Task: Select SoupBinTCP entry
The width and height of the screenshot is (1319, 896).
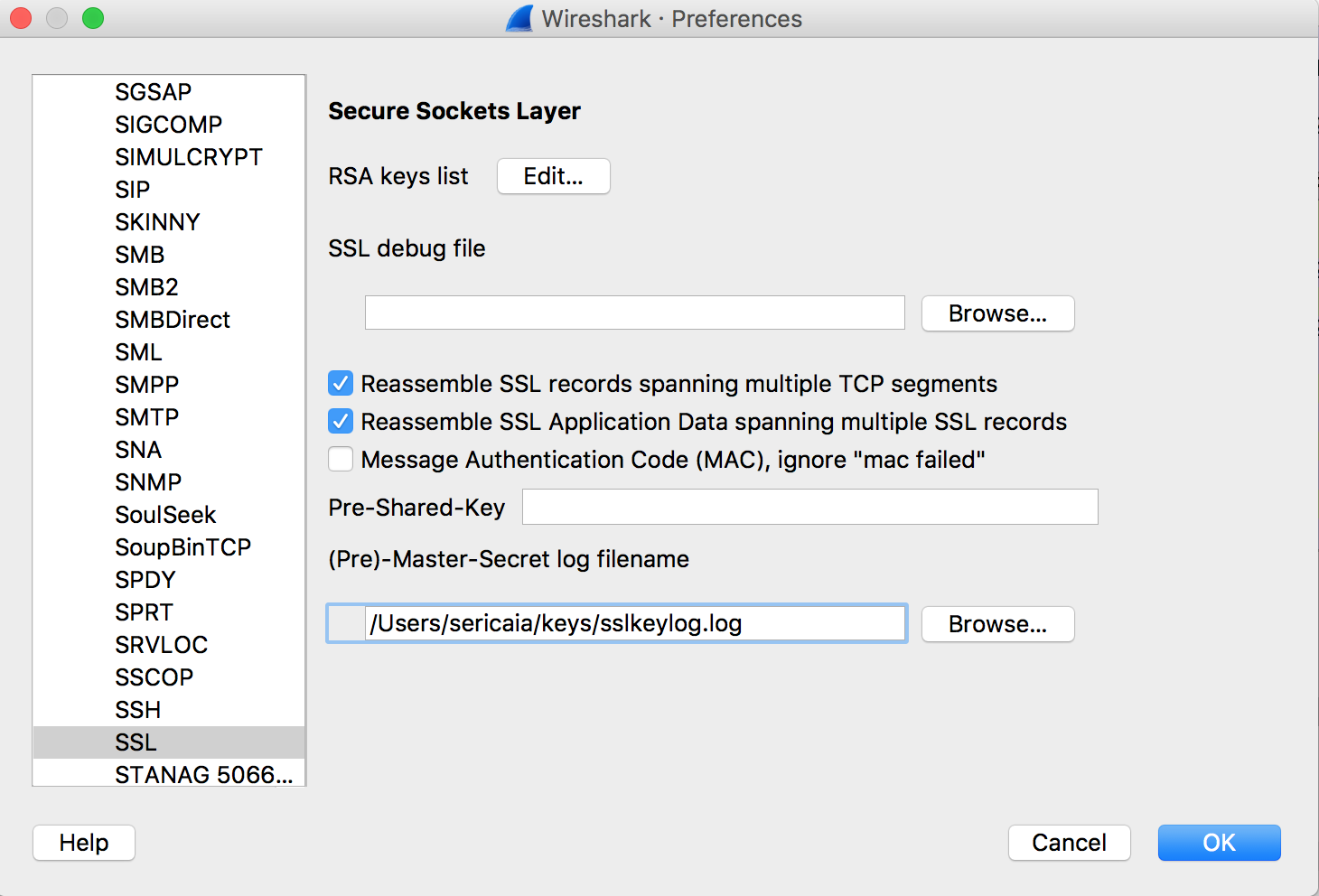Action: point(169,547)
